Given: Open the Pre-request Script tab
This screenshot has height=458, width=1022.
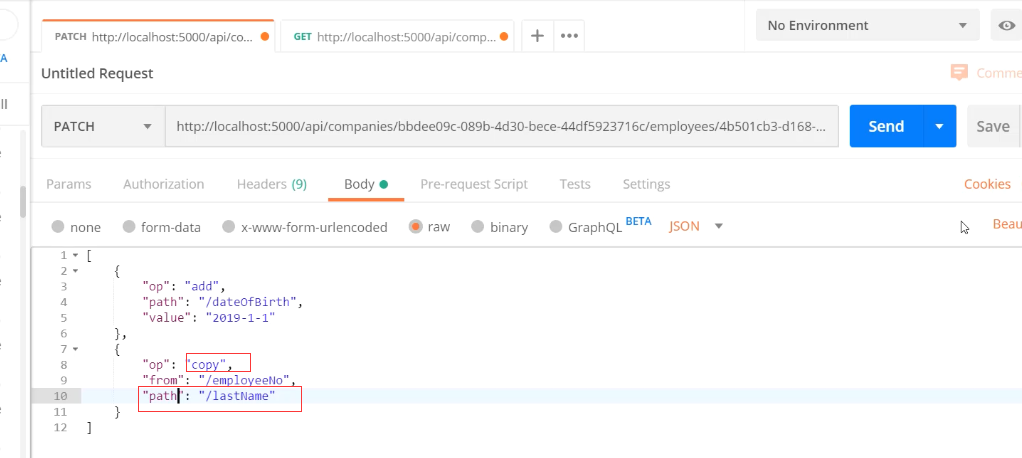Looking at the screenshot, I should (473, 184).
